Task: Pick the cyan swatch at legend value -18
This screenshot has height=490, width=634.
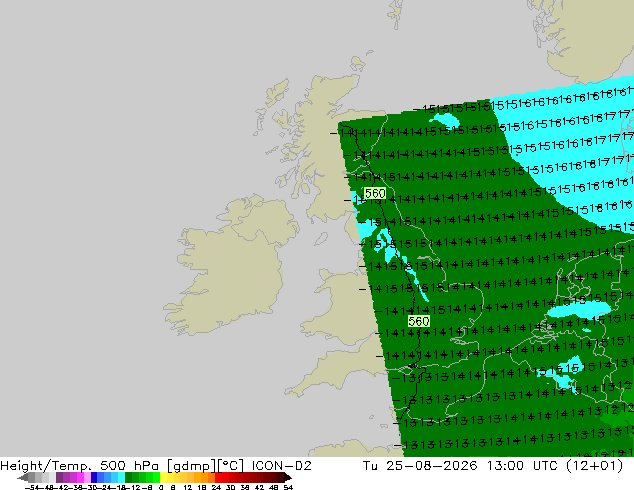Action: coord(121,477)
